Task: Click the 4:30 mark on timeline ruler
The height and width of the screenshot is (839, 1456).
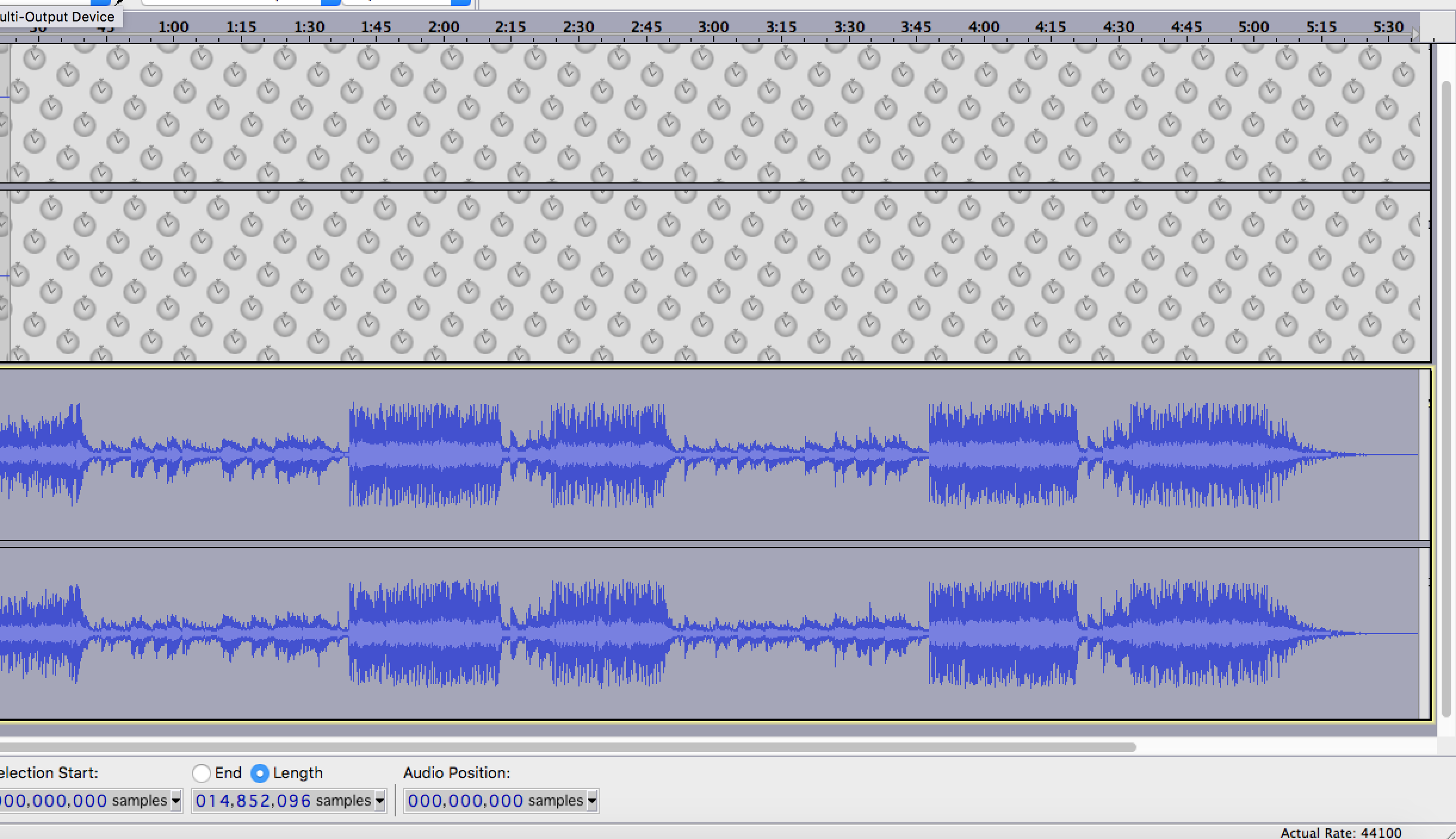Action: tap(1119, 27)
